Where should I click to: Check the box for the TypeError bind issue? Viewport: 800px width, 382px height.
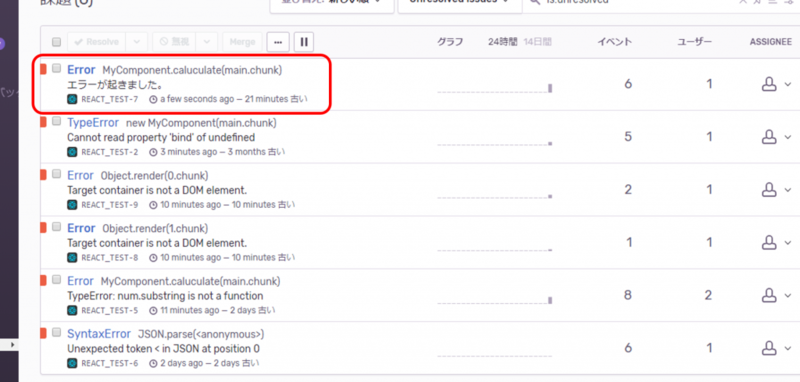tap(57, 121)
